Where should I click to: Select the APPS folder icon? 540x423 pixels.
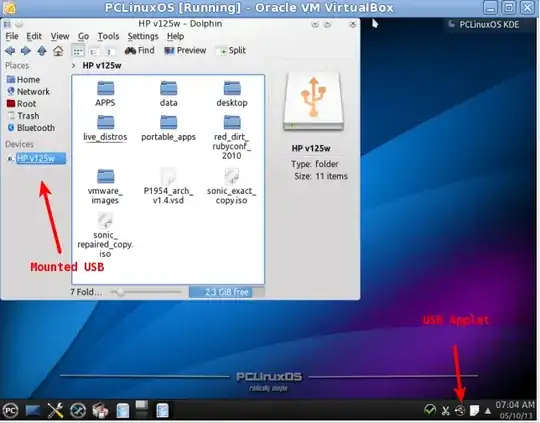[105, 88]
